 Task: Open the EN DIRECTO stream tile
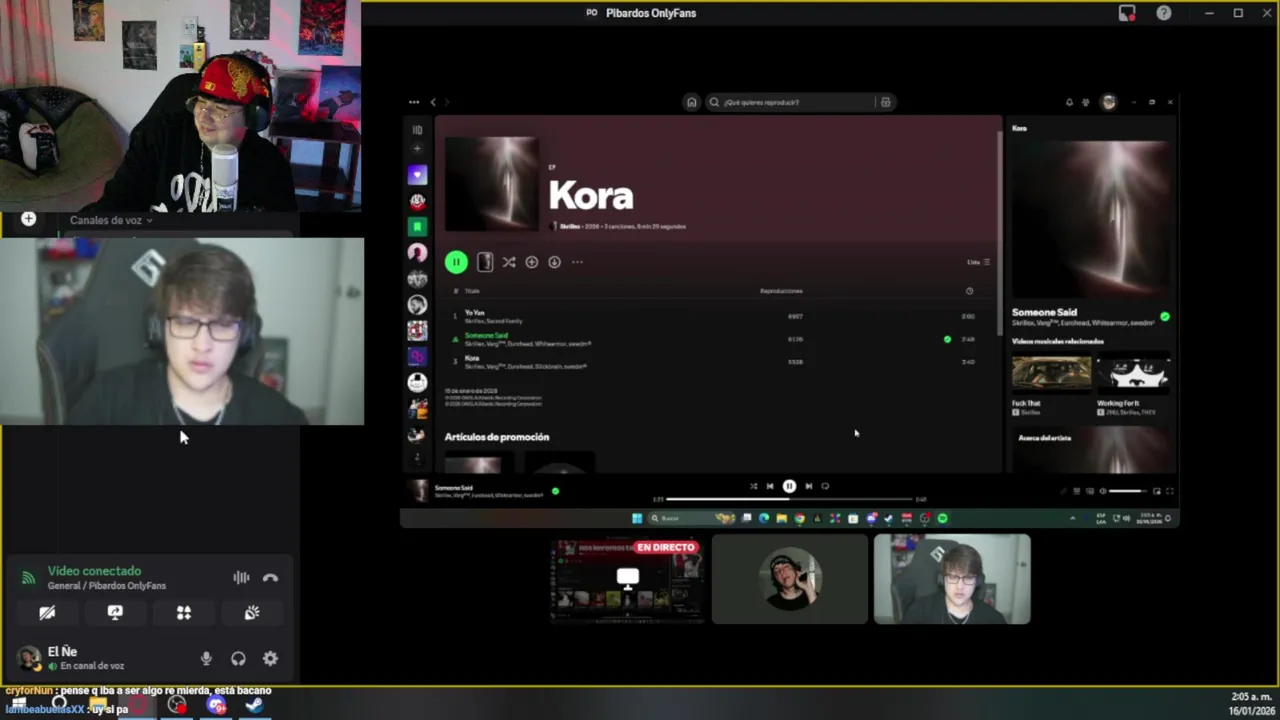[x=627, y=579]
